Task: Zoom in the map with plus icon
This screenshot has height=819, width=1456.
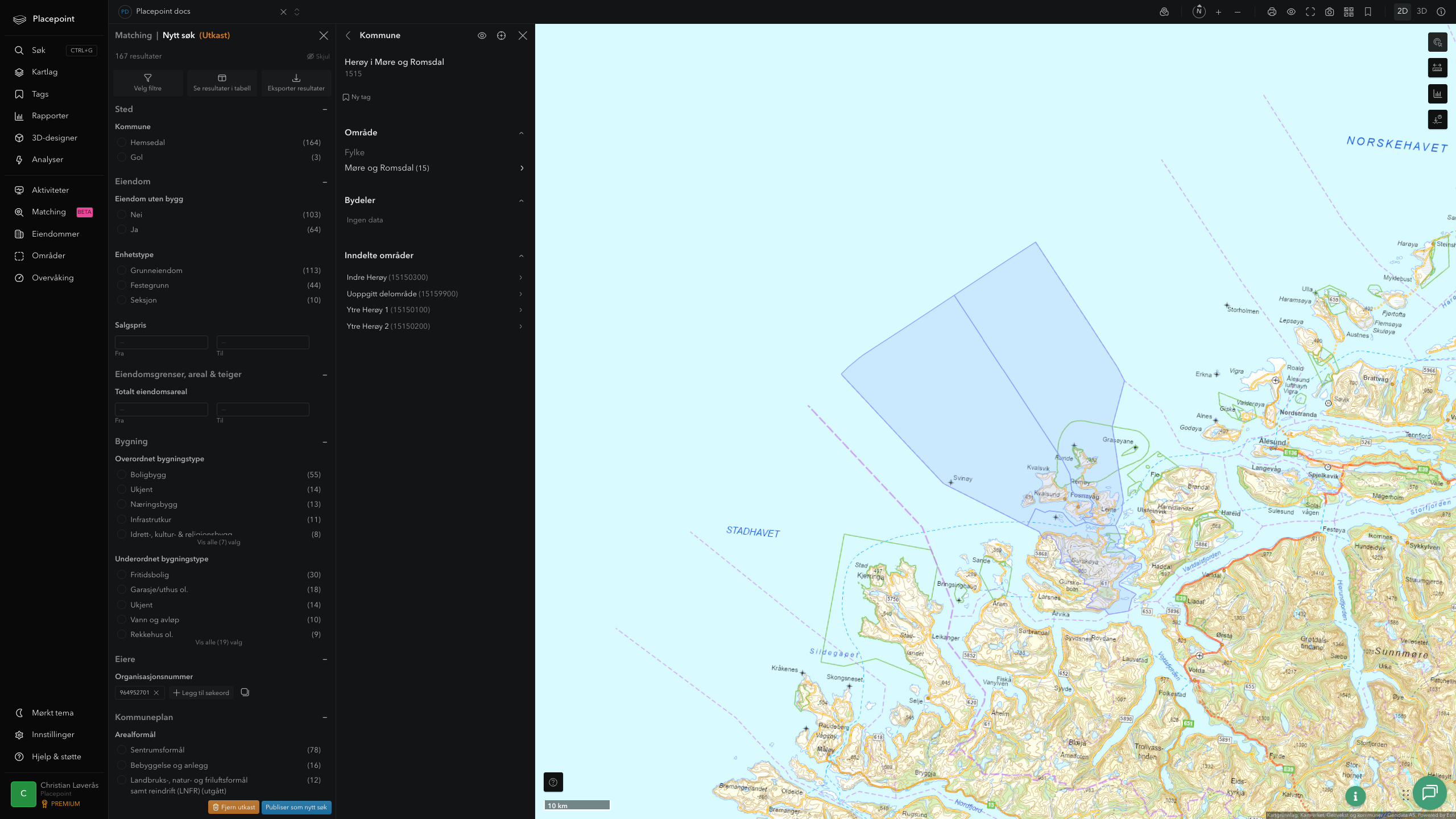Action: (1218, 12)
